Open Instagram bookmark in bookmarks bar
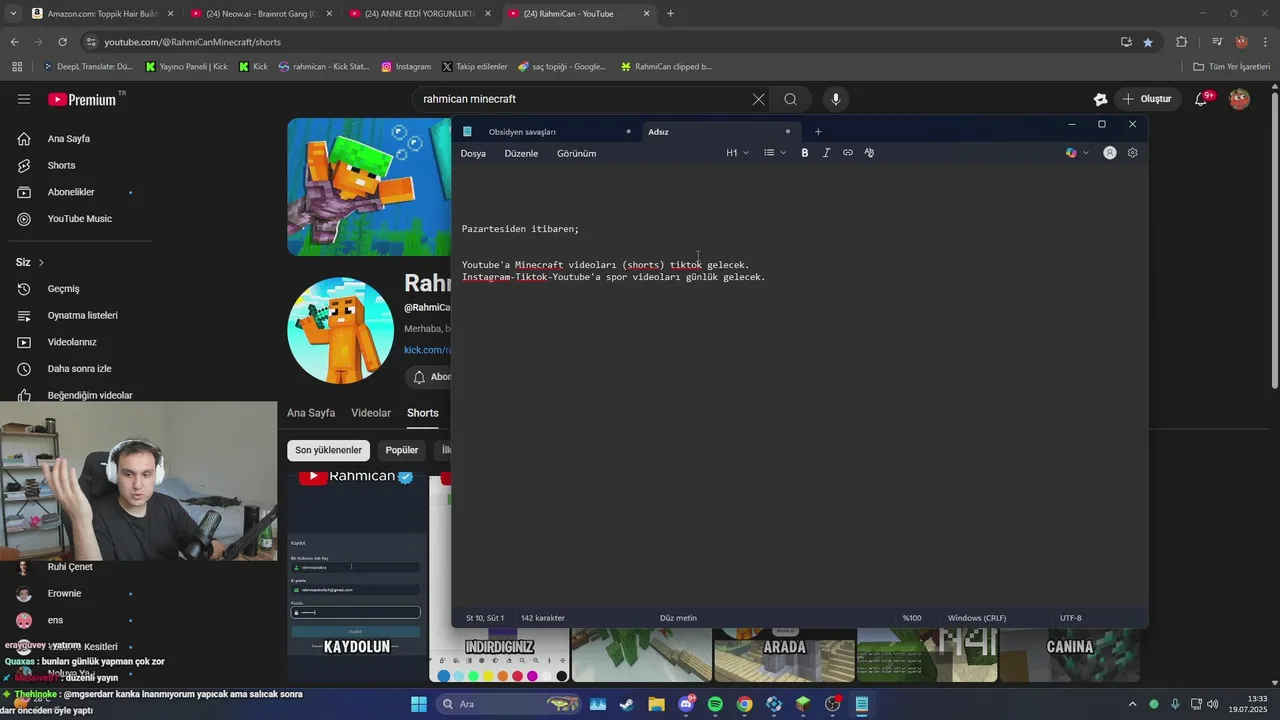 point(406,67)
